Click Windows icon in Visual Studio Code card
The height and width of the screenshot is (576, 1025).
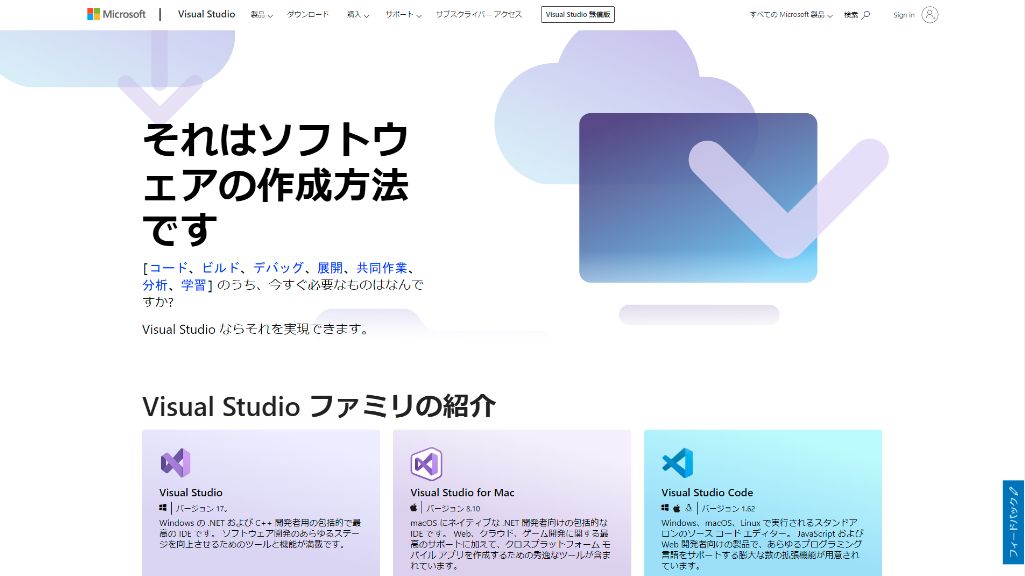point(665,508)
